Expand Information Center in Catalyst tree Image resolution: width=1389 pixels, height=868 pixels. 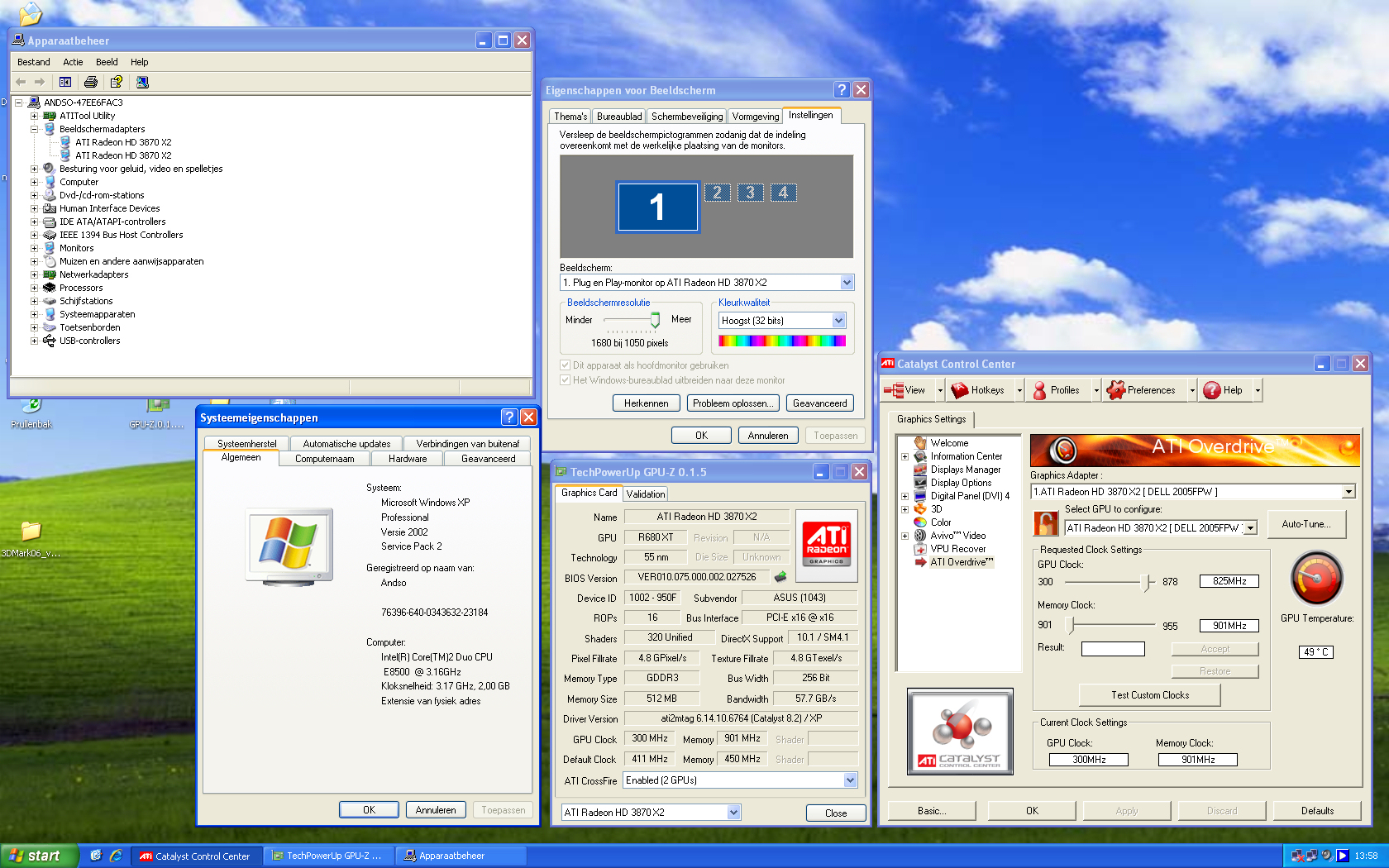(905, 456)
